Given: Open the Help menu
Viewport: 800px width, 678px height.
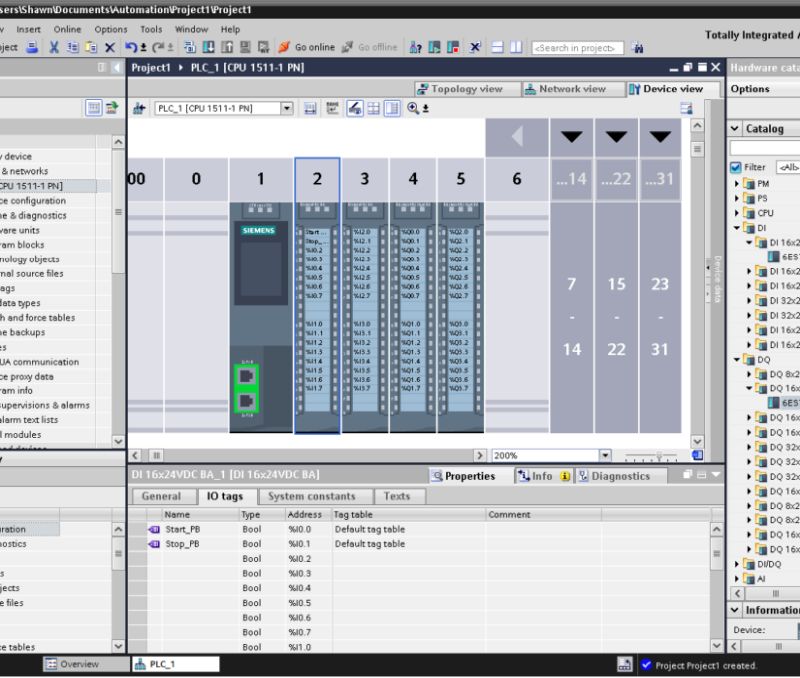Looking at the screenshot, I should click(x=230, y=30).
